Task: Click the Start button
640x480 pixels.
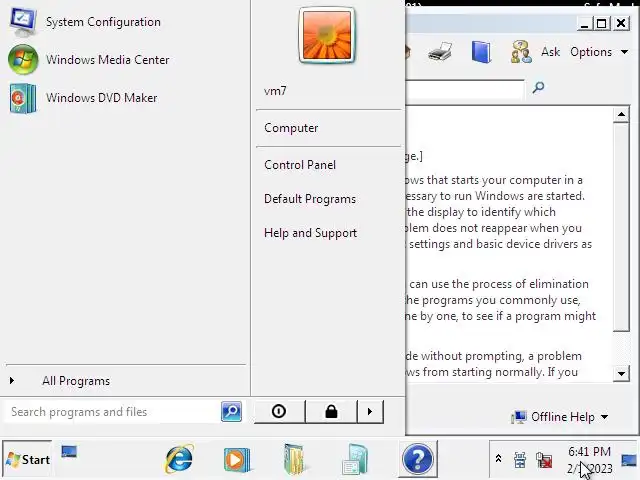Action: (27, 459)
